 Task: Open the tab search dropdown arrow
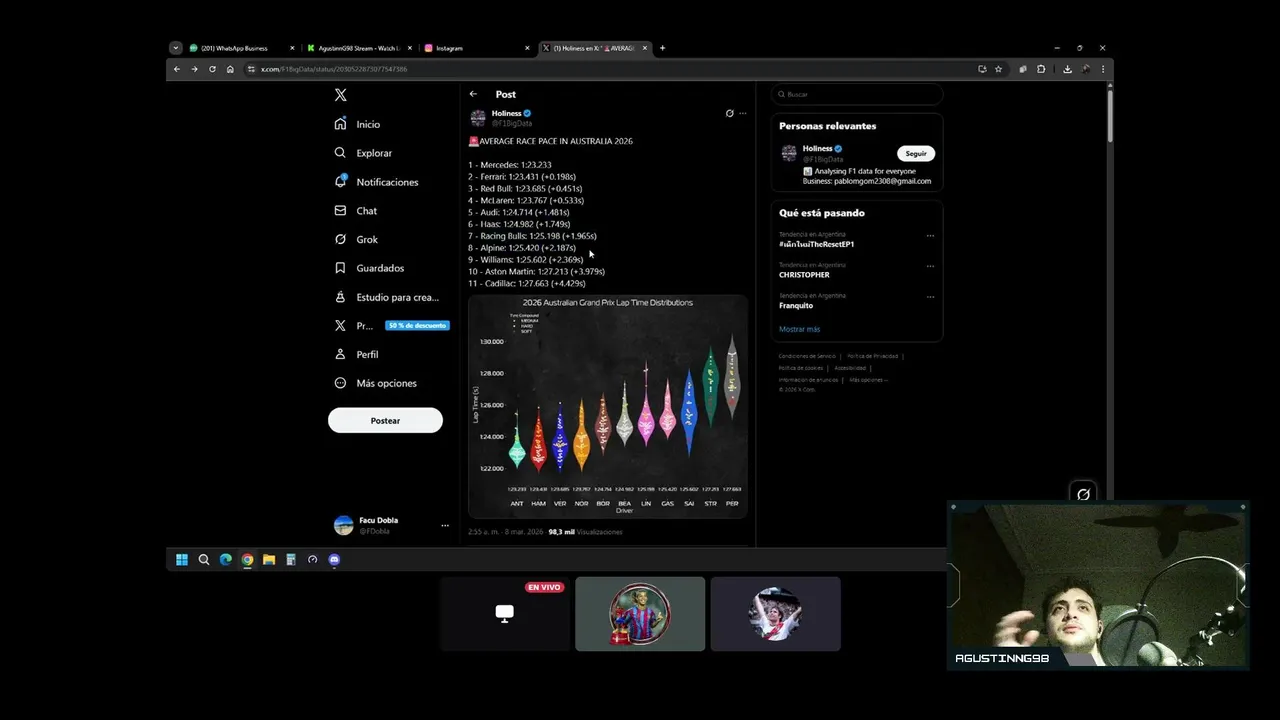coord(176,48)
